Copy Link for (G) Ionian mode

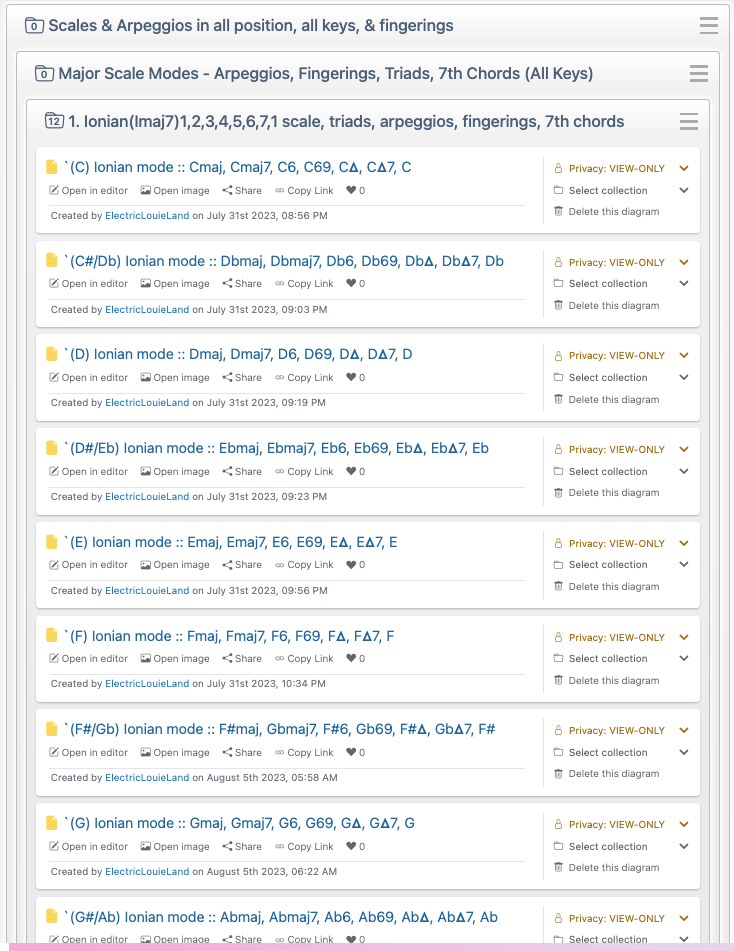(x=304, y=846)
